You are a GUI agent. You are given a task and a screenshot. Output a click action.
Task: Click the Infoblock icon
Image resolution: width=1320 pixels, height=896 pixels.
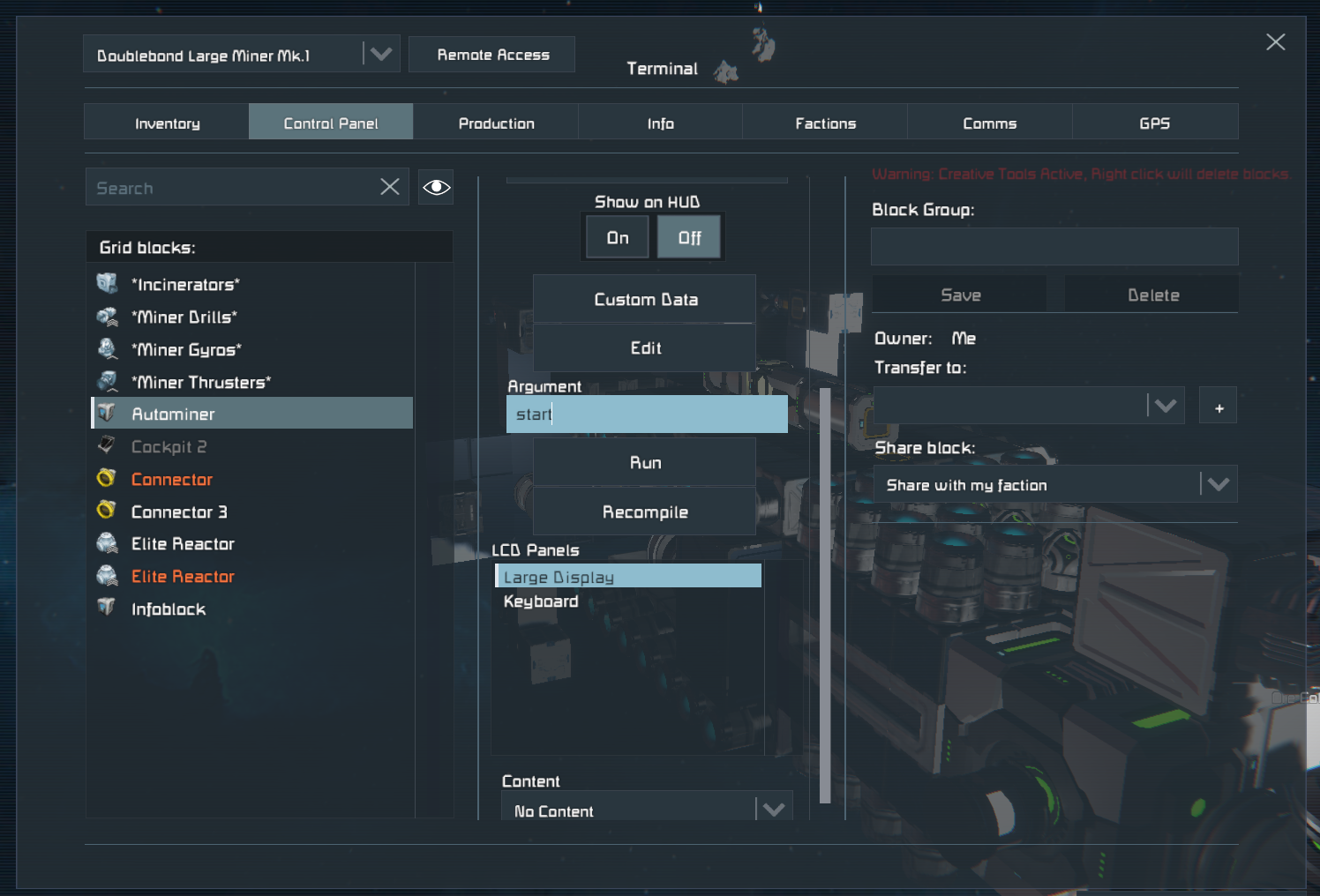coord(108,609)
